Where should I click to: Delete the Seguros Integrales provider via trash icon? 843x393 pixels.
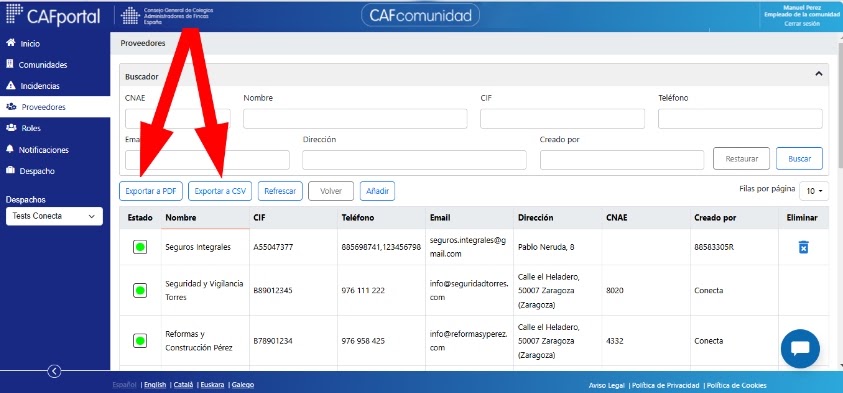click(803, 247)
